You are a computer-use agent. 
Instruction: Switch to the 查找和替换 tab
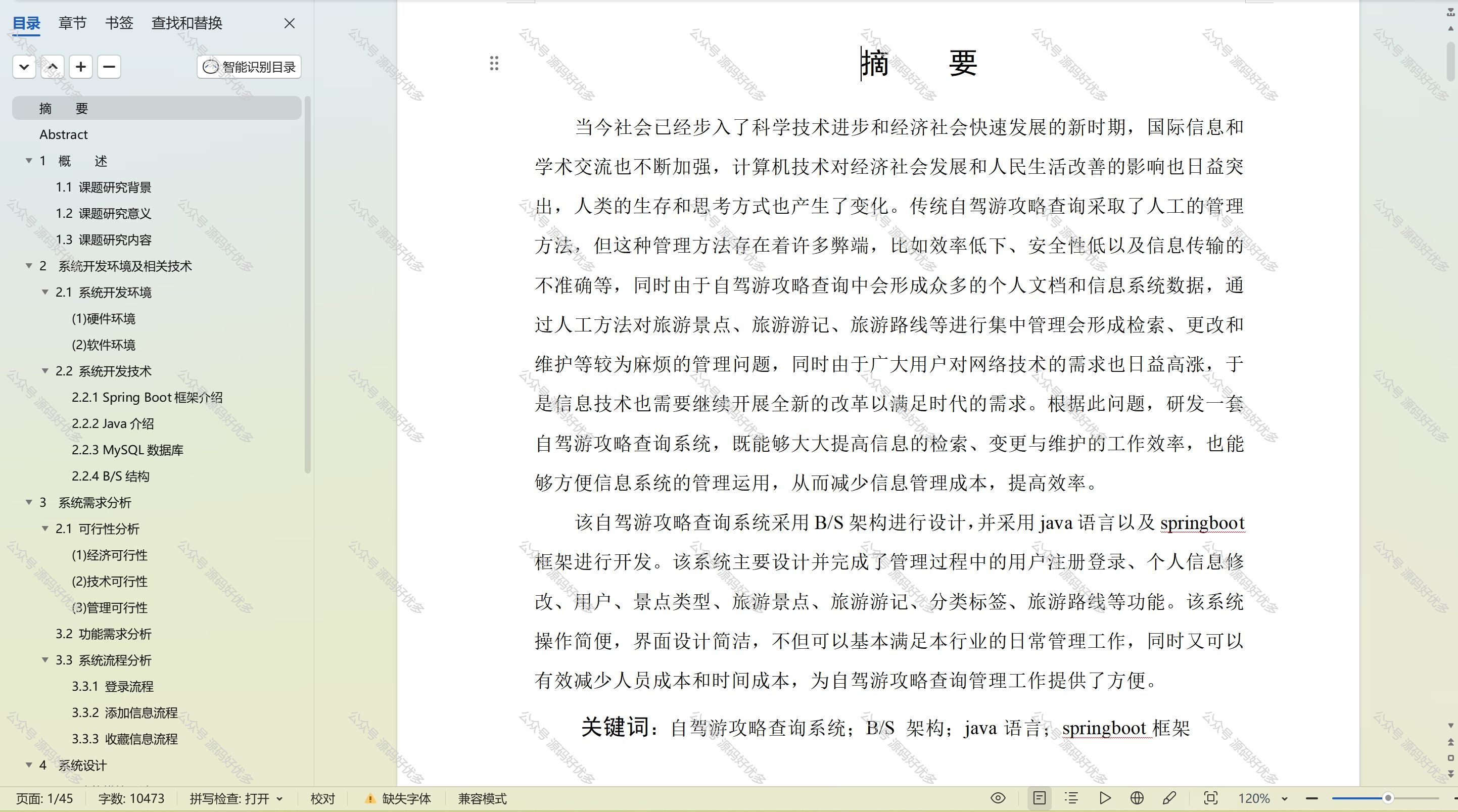[x=187, y=23]
